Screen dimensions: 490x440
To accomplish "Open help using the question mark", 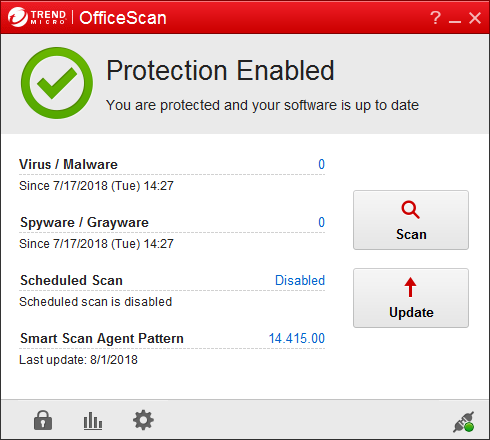I will [x=435, y=17].
